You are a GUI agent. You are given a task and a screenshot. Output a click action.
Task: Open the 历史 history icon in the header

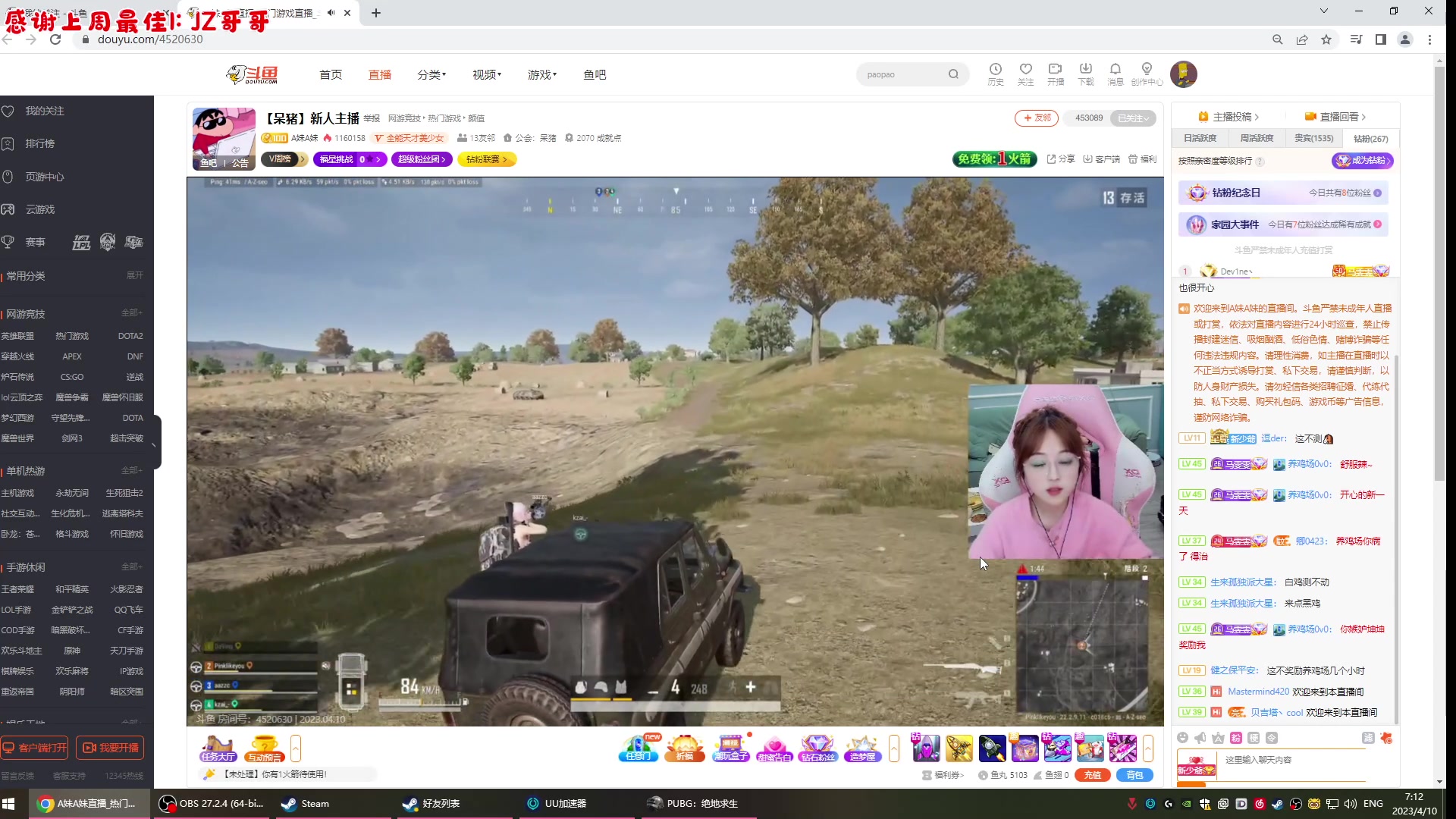pos(995,74)
